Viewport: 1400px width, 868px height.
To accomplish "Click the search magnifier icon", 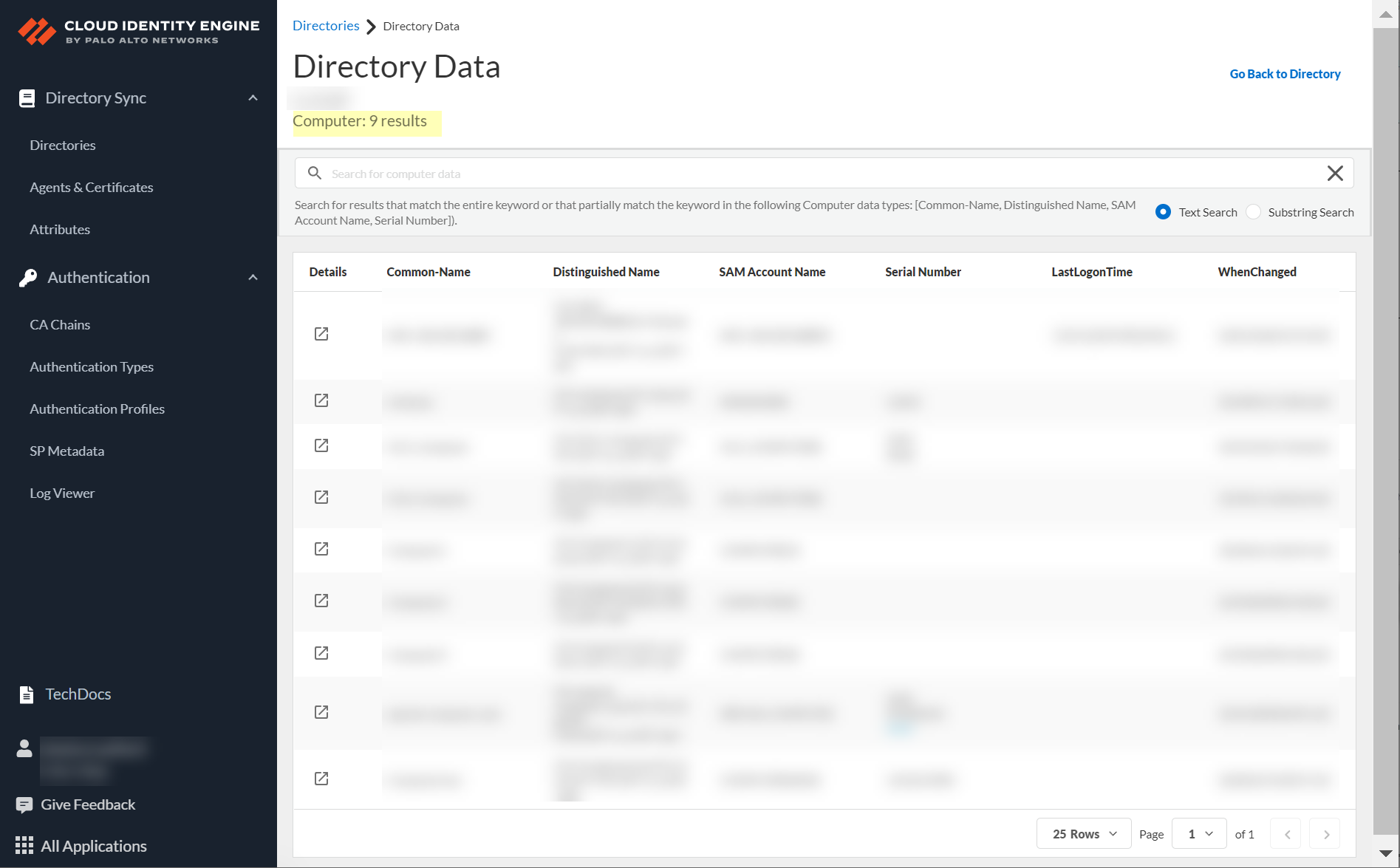I will pyautogui.click(x=315, y=173).
